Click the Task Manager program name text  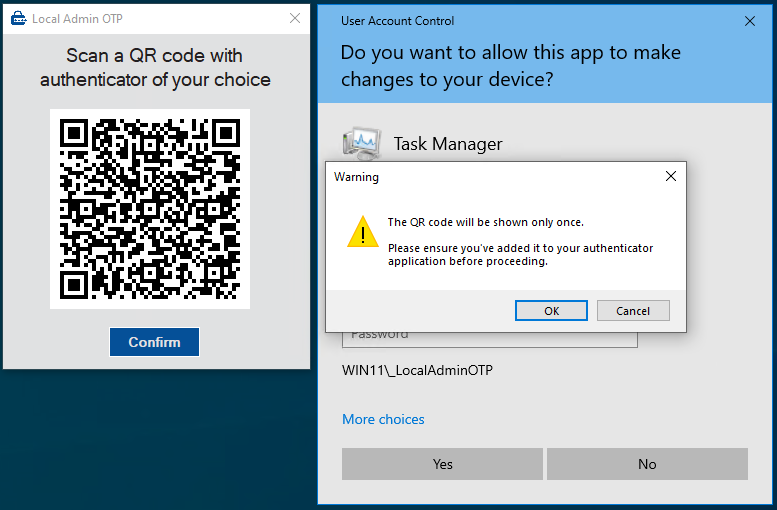click(448, 144)
